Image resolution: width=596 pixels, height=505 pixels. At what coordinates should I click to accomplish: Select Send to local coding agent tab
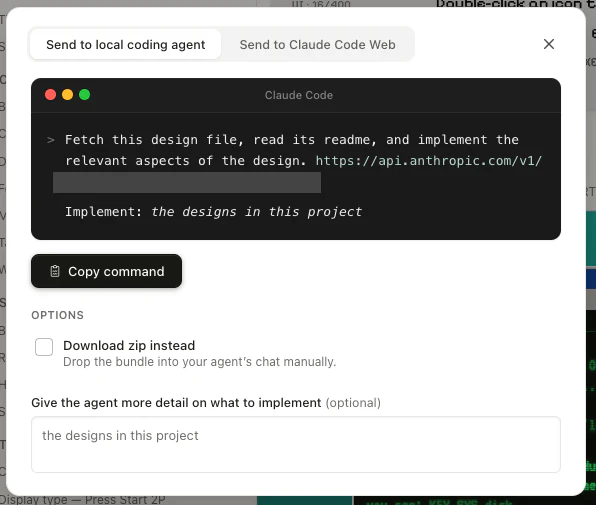pyautogui.click(x=125, y=44)
